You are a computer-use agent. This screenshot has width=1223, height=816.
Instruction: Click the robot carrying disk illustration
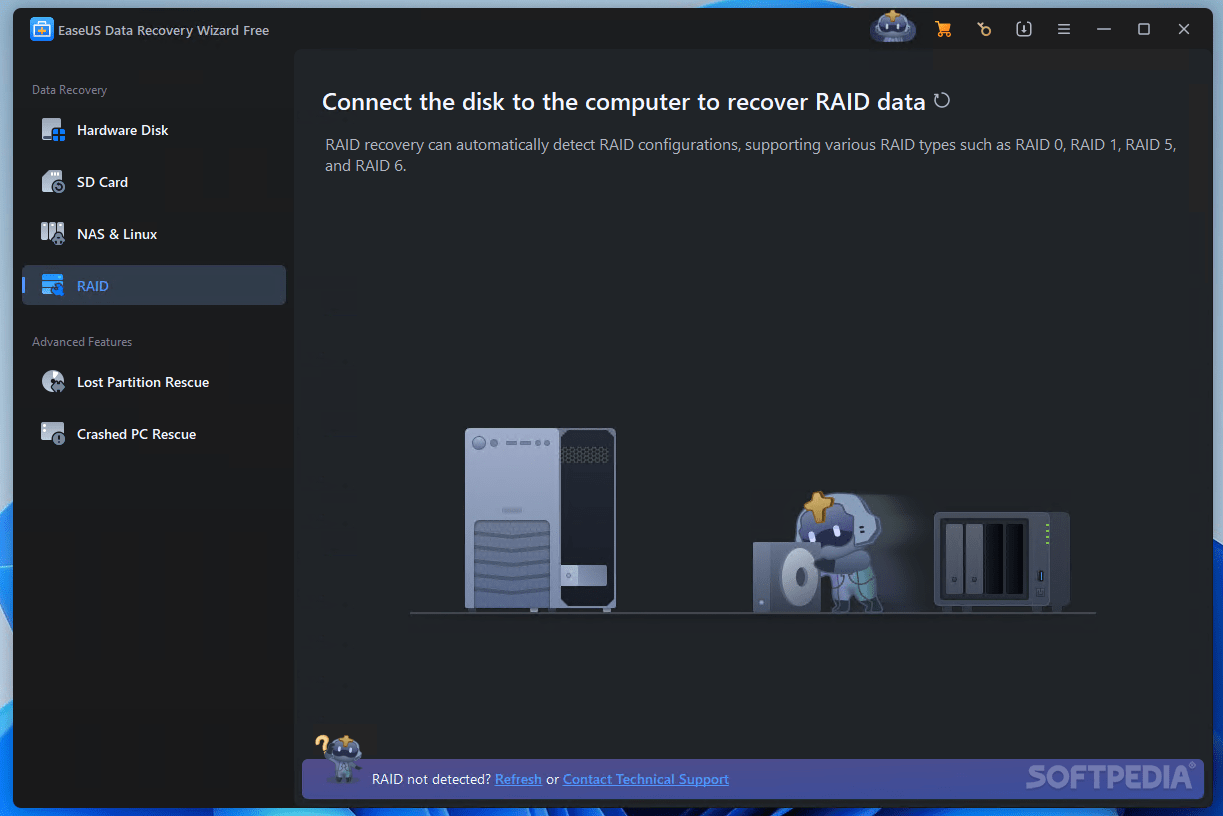click(820, 551)
